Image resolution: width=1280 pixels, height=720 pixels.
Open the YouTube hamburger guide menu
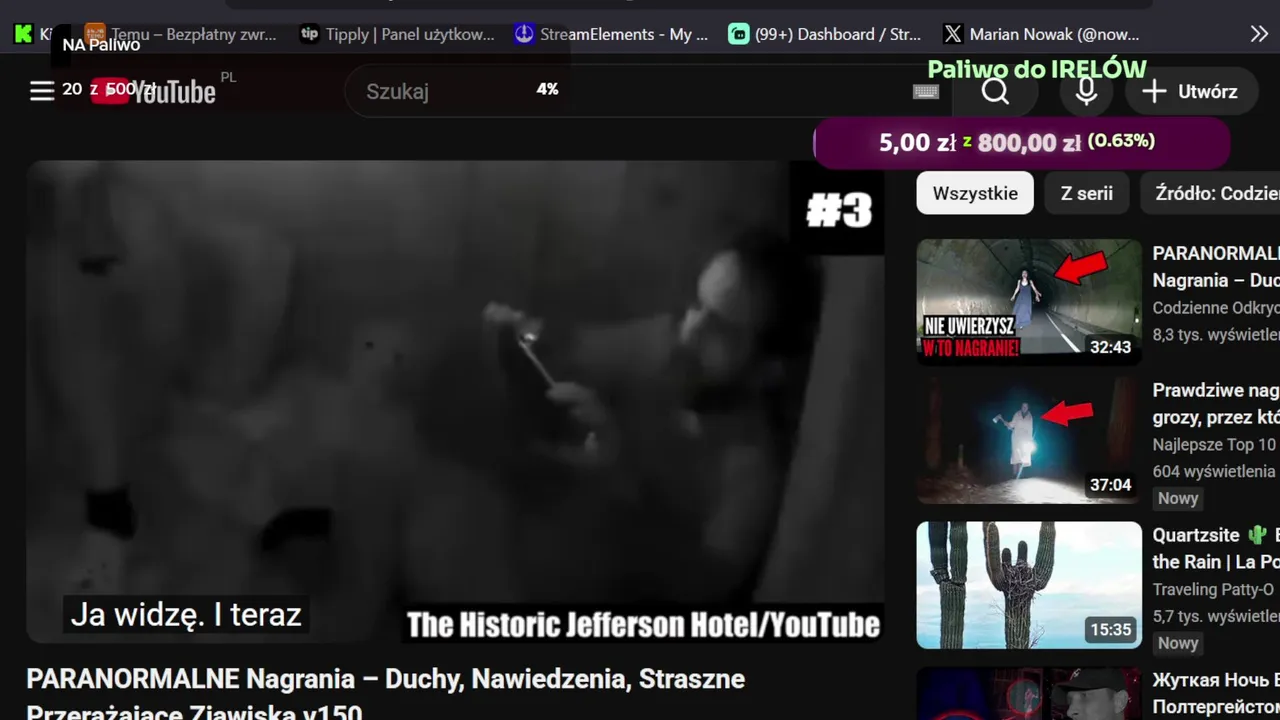tap(42, 91)
